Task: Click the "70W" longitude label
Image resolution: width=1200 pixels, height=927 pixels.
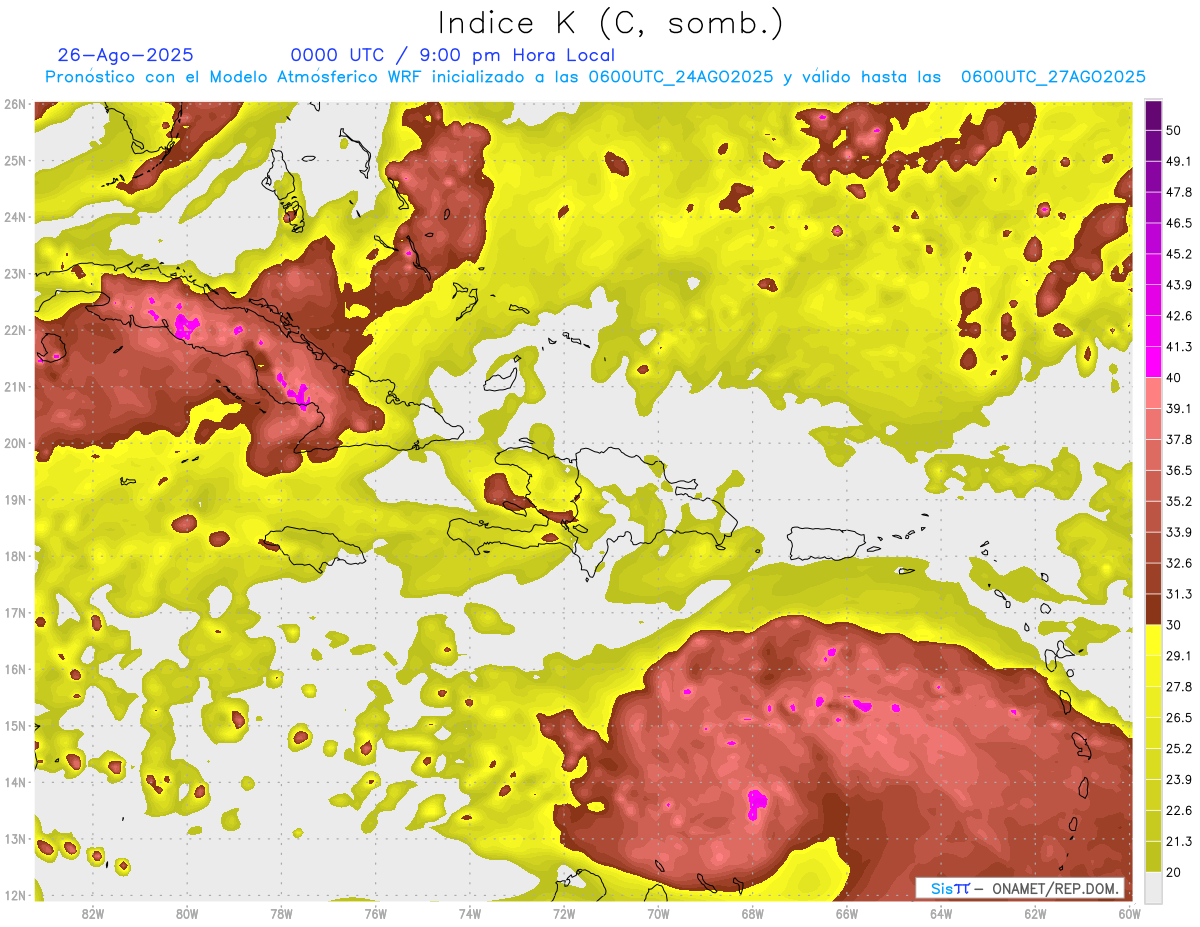Action: (658, 914)
